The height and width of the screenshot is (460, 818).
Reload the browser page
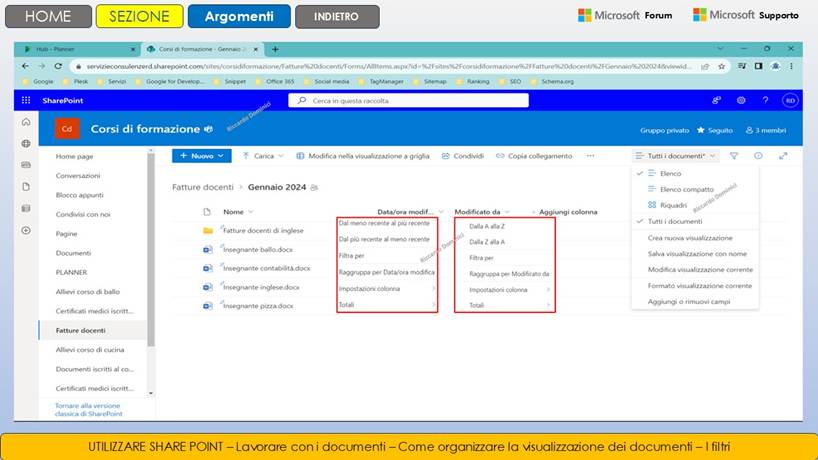pyautogui.click(x=58, y=66)
